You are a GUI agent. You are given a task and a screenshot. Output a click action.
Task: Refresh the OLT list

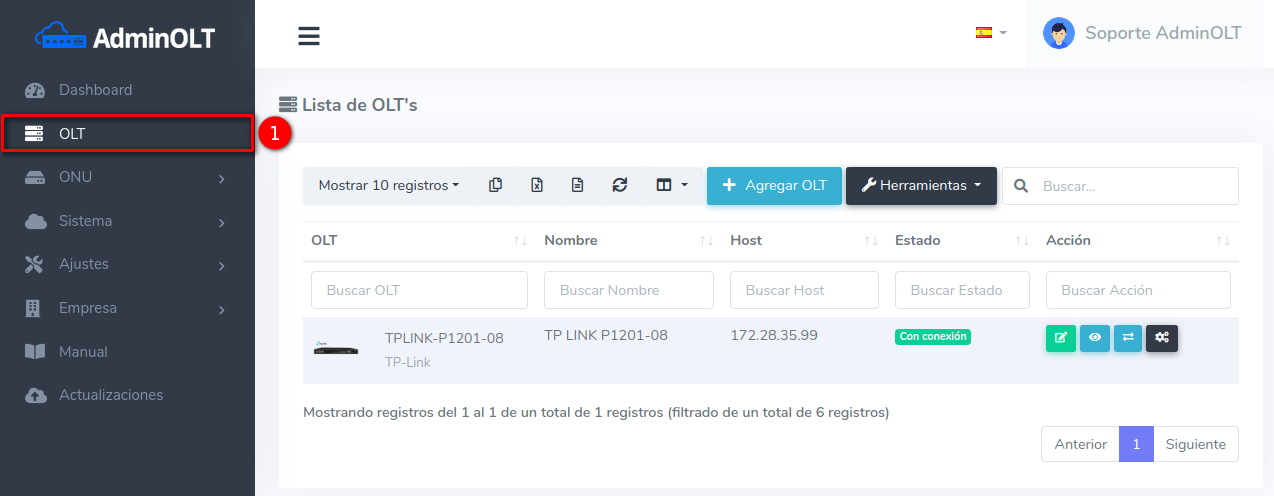click(620, 185)
